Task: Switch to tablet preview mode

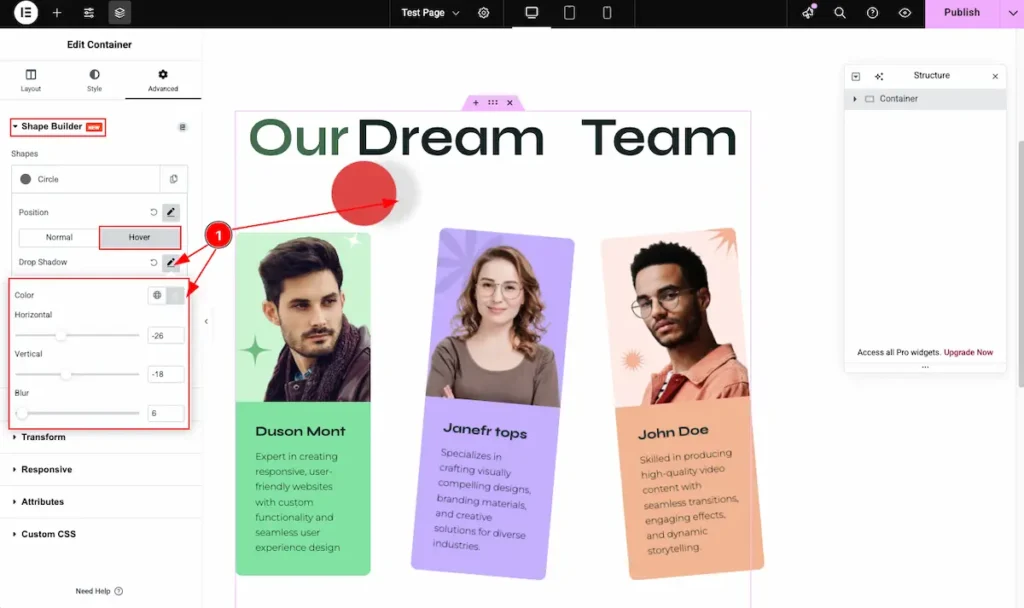Action: 569,13
